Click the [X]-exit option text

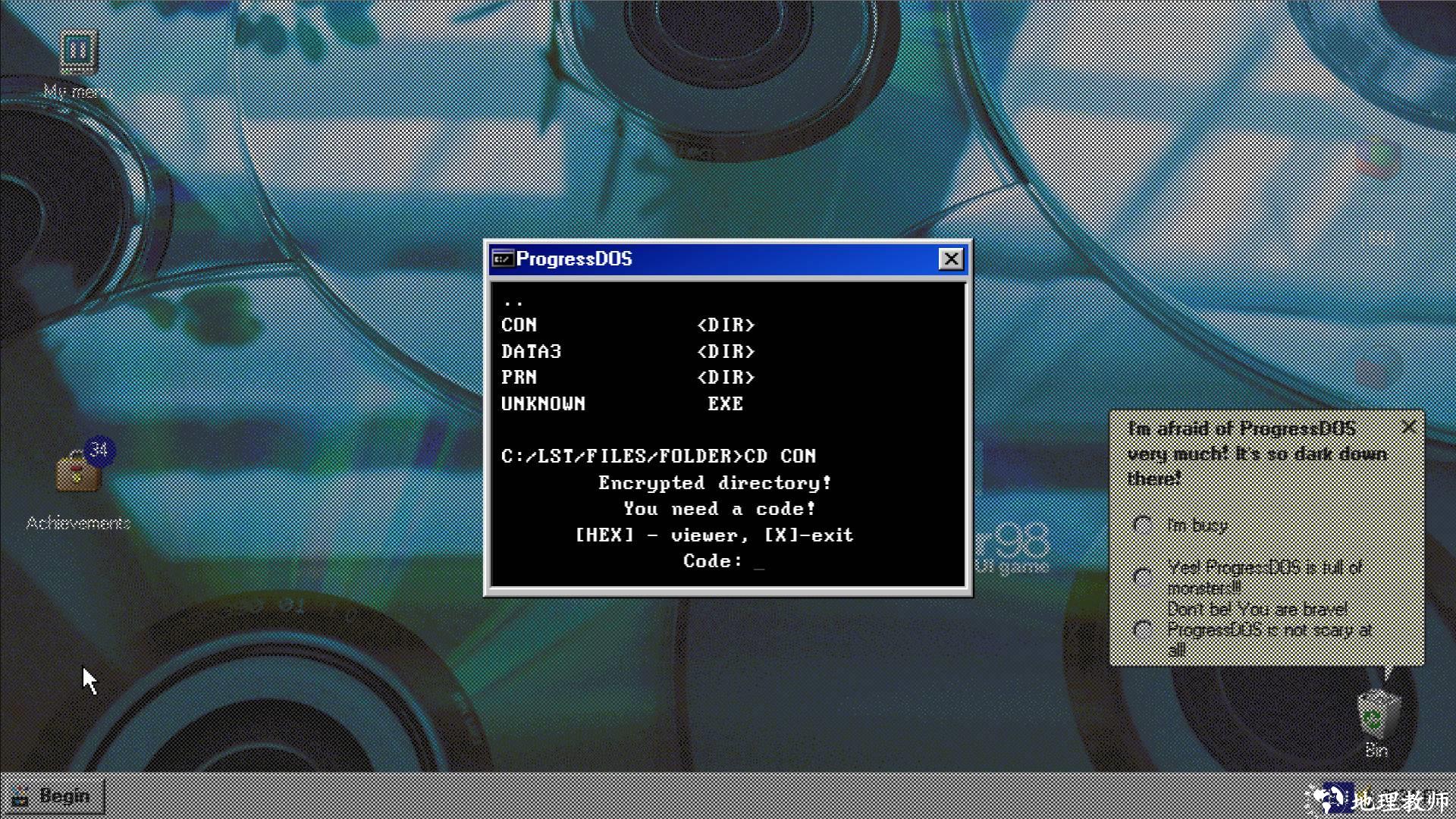point(808,535)
